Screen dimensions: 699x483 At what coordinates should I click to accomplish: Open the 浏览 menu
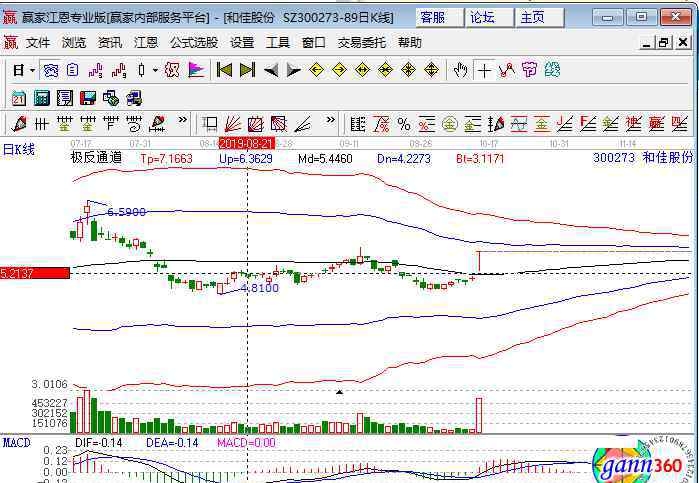(74, 43)
